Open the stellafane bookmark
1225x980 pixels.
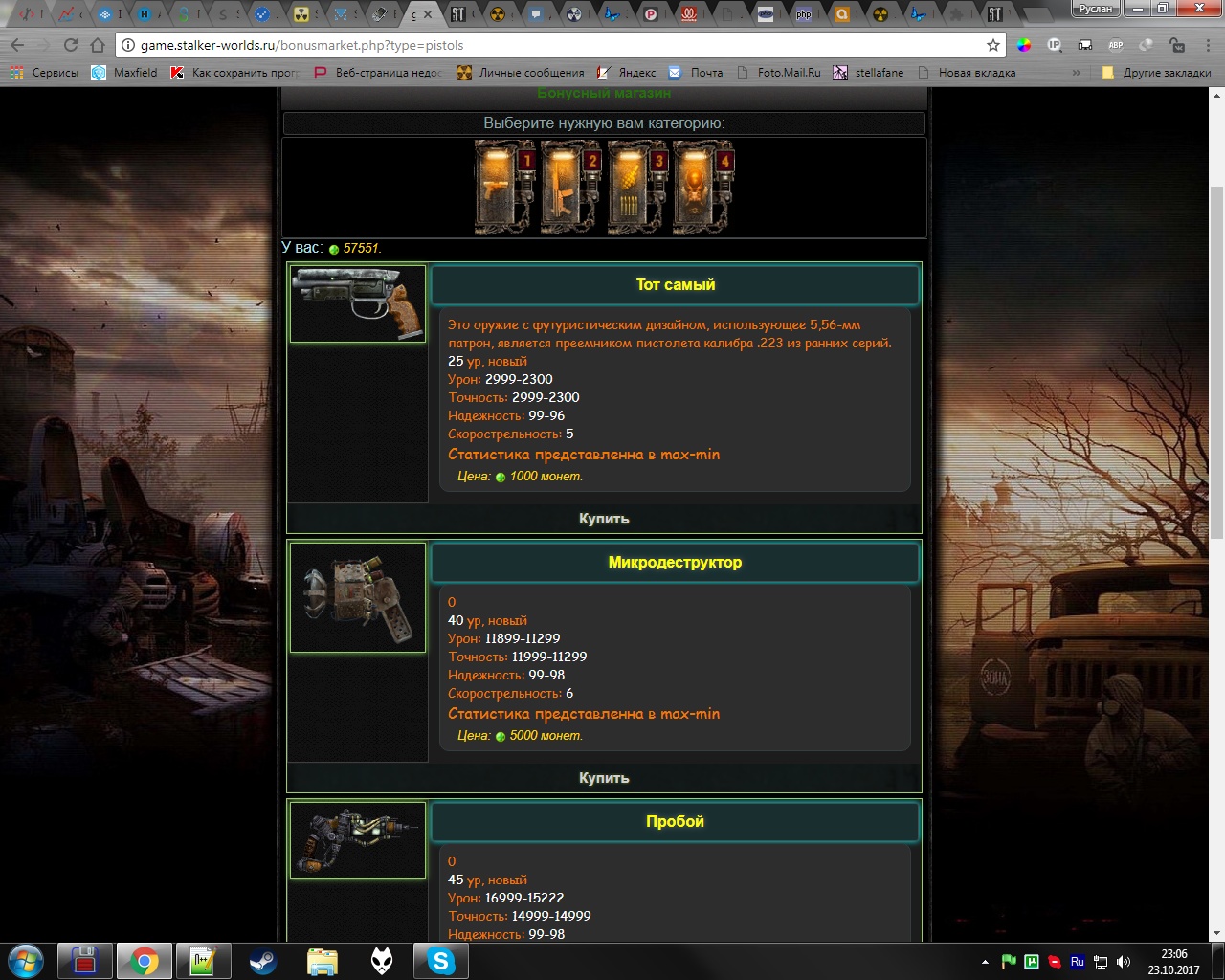(x=868, y=73)
